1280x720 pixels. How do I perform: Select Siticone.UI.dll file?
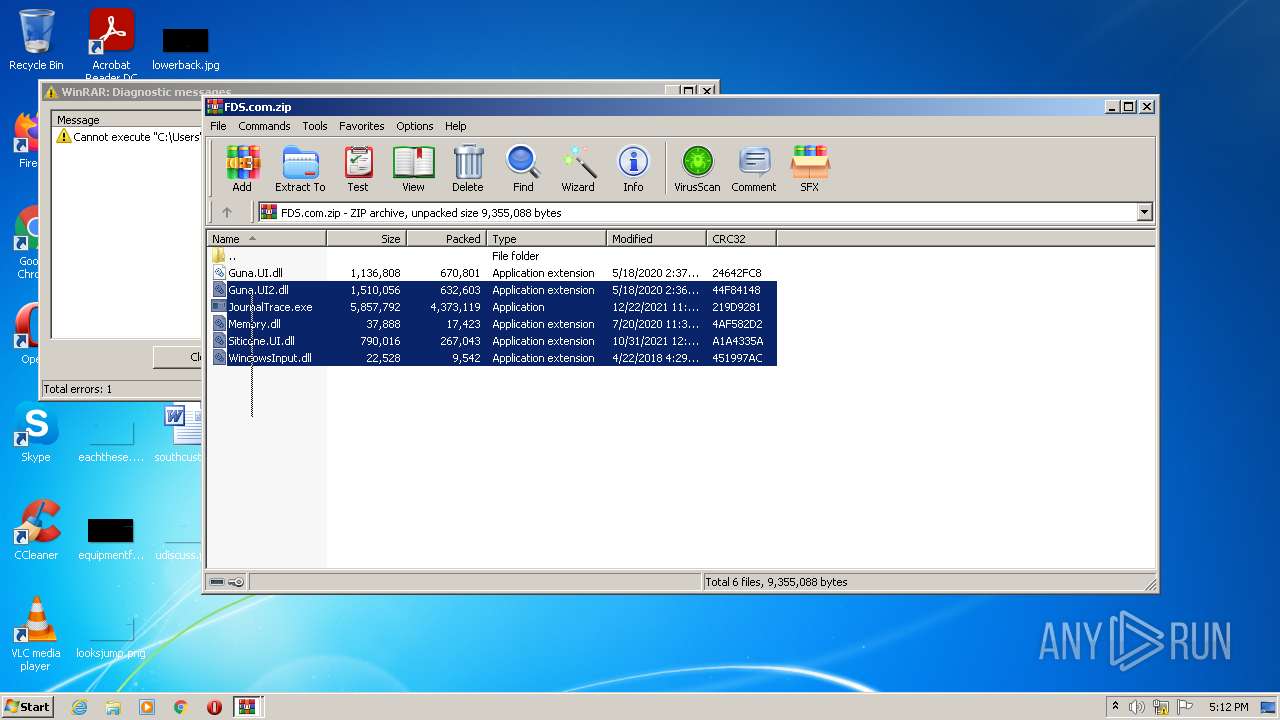pyautogui.click(x=492, y=341)
